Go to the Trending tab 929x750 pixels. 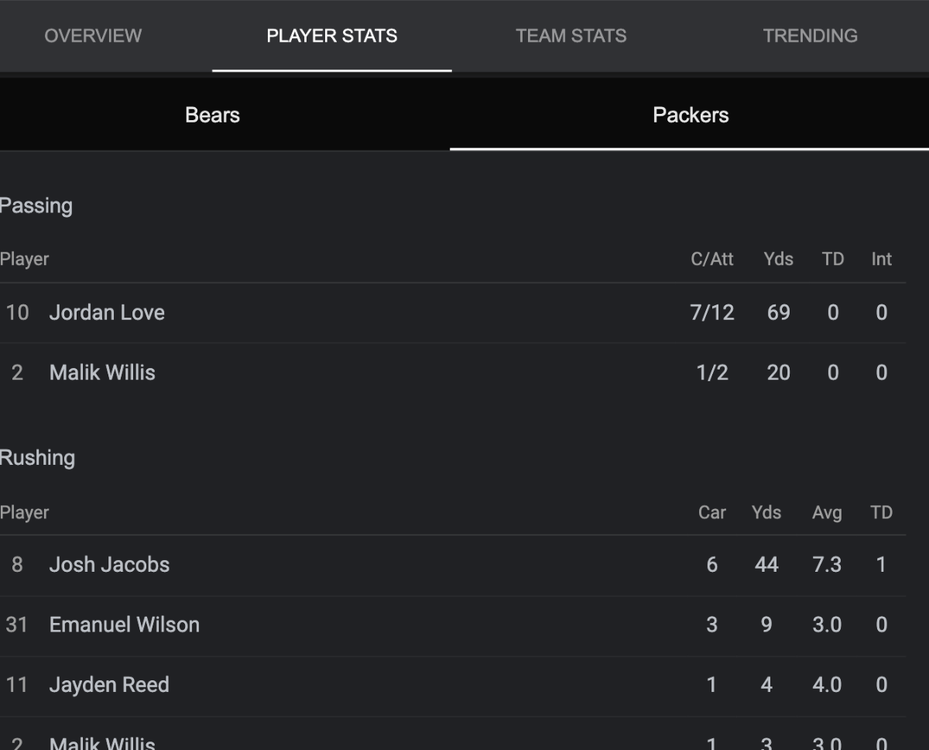click(810, 36)
